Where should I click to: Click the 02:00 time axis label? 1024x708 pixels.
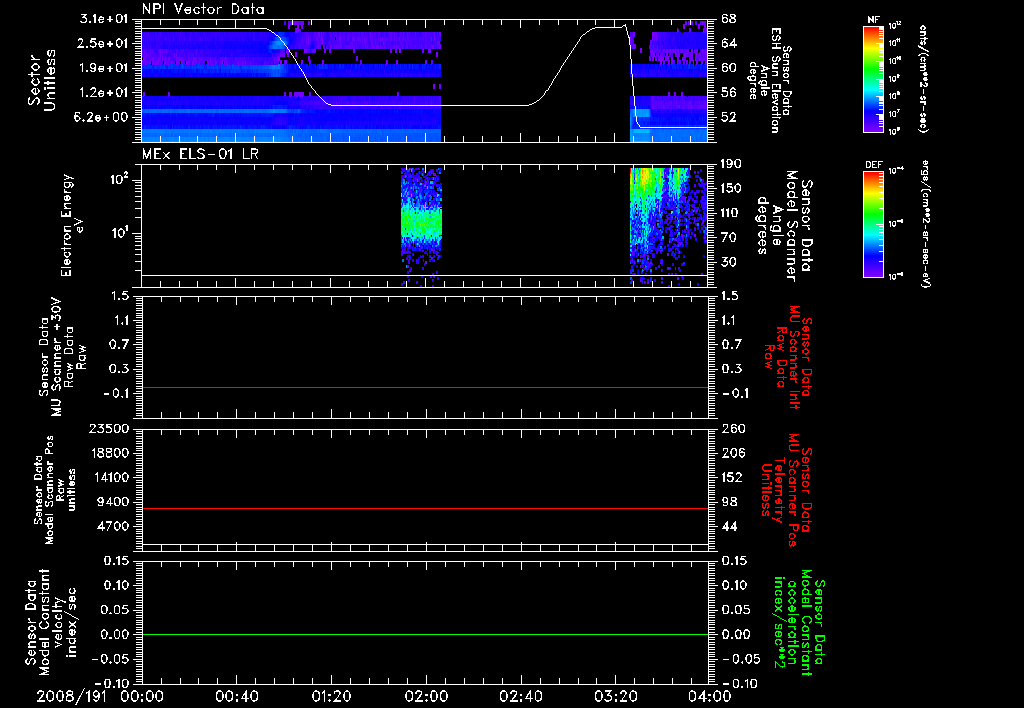pyautogui.click(x=426, y=696)
